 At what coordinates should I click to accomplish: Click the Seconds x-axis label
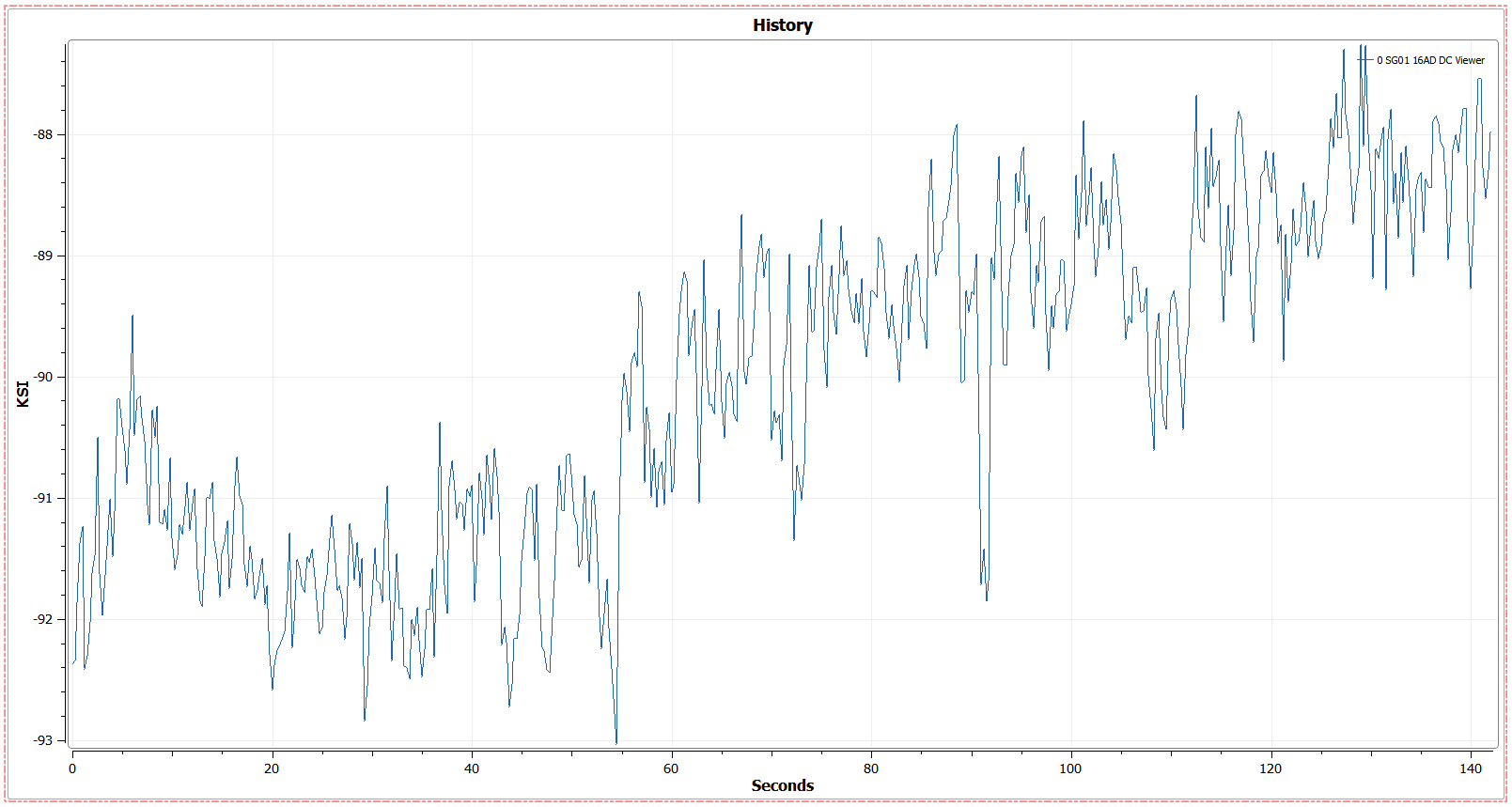(782, 785)
